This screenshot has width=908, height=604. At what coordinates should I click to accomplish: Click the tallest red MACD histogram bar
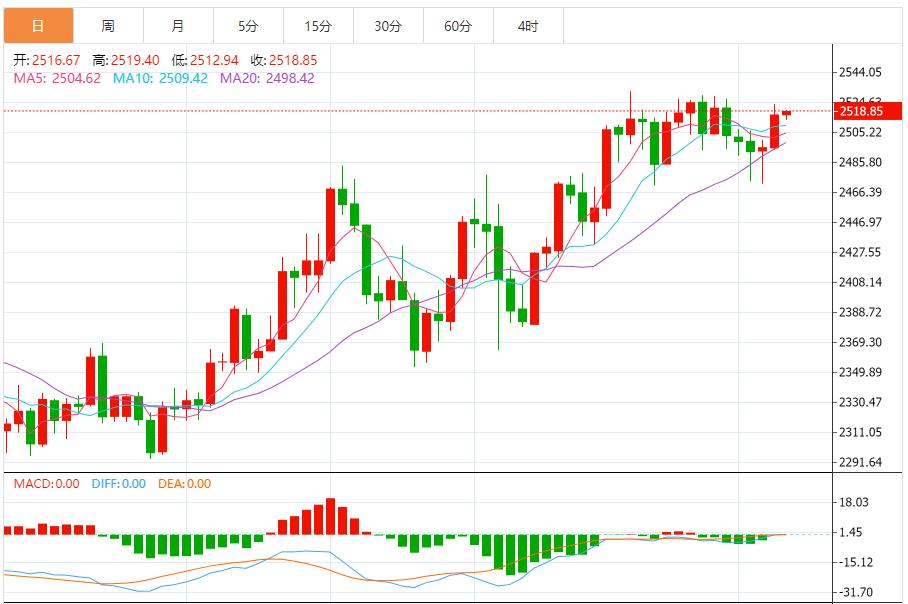coord(330,517)
